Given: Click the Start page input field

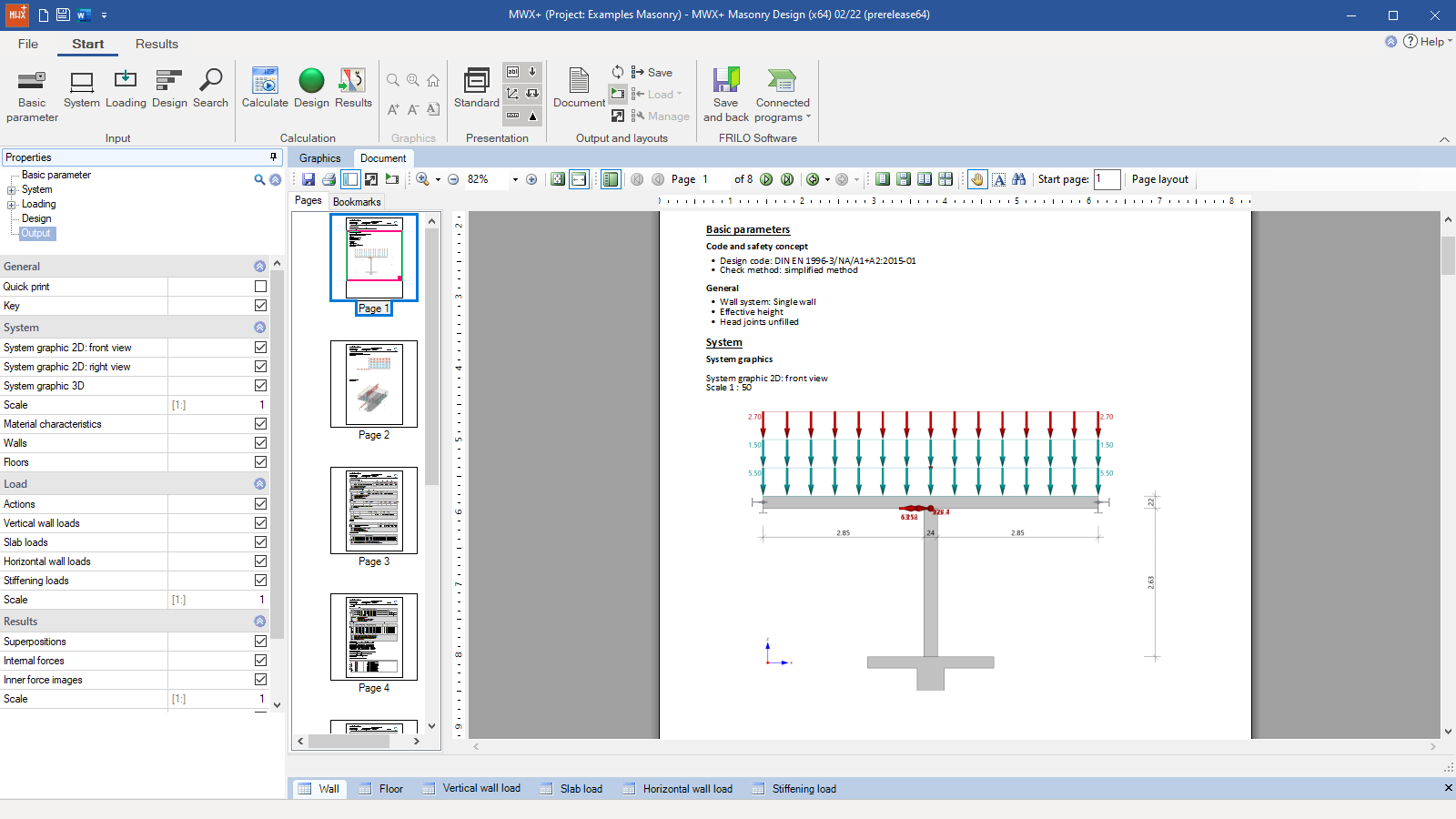Looking at the screenshot, I should point(1107,179).
